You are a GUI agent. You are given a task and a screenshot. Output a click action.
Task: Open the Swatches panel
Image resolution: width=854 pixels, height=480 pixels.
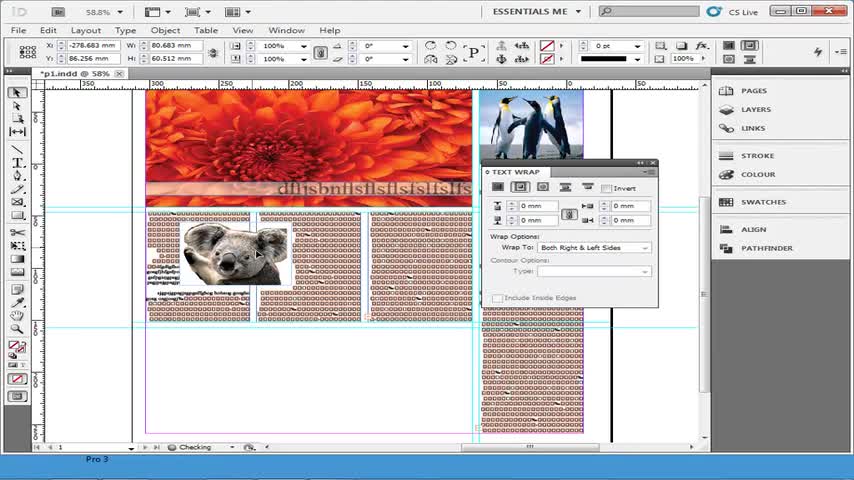point(763,202)
